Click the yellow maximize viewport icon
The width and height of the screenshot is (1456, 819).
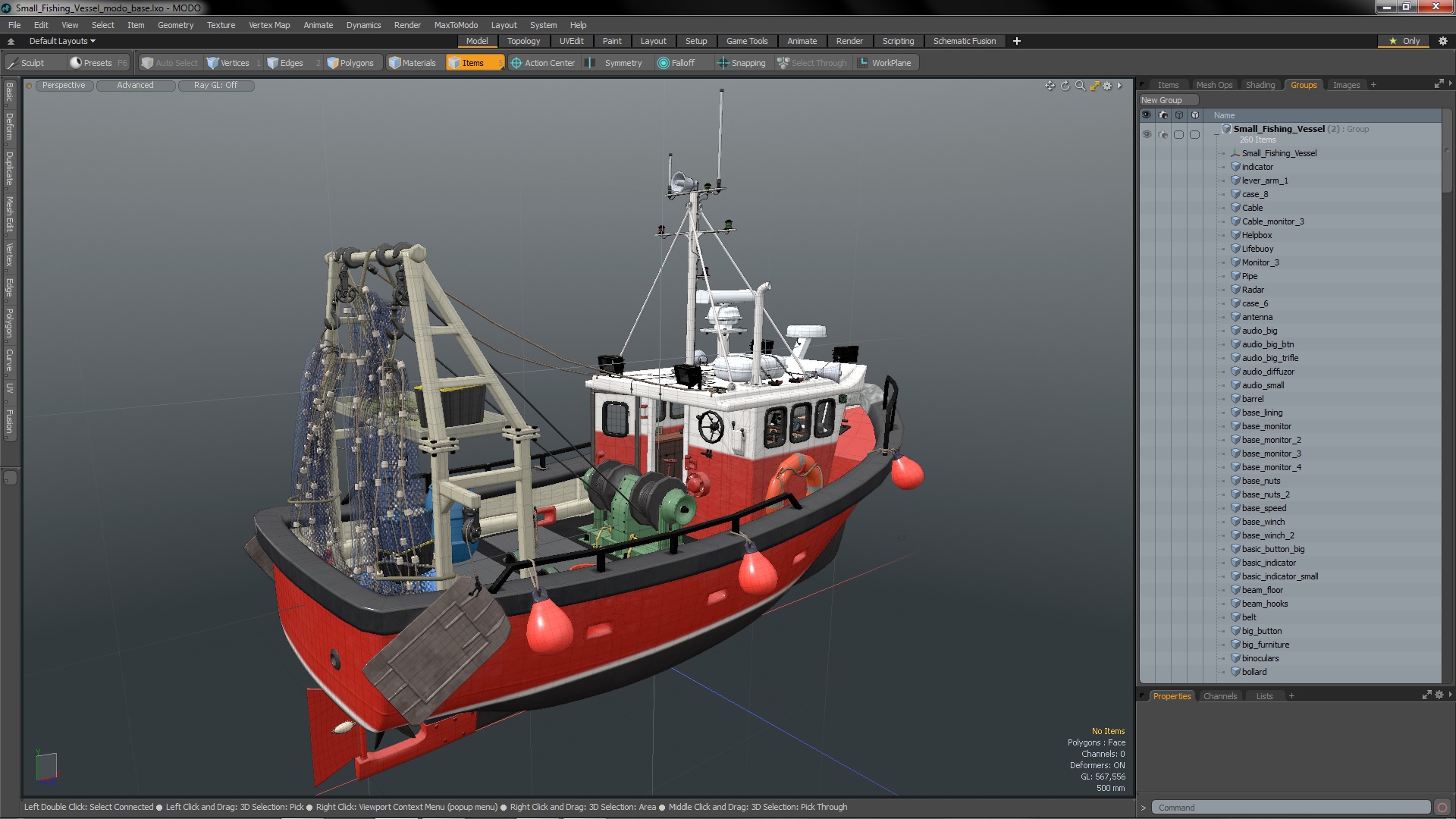1094,86
